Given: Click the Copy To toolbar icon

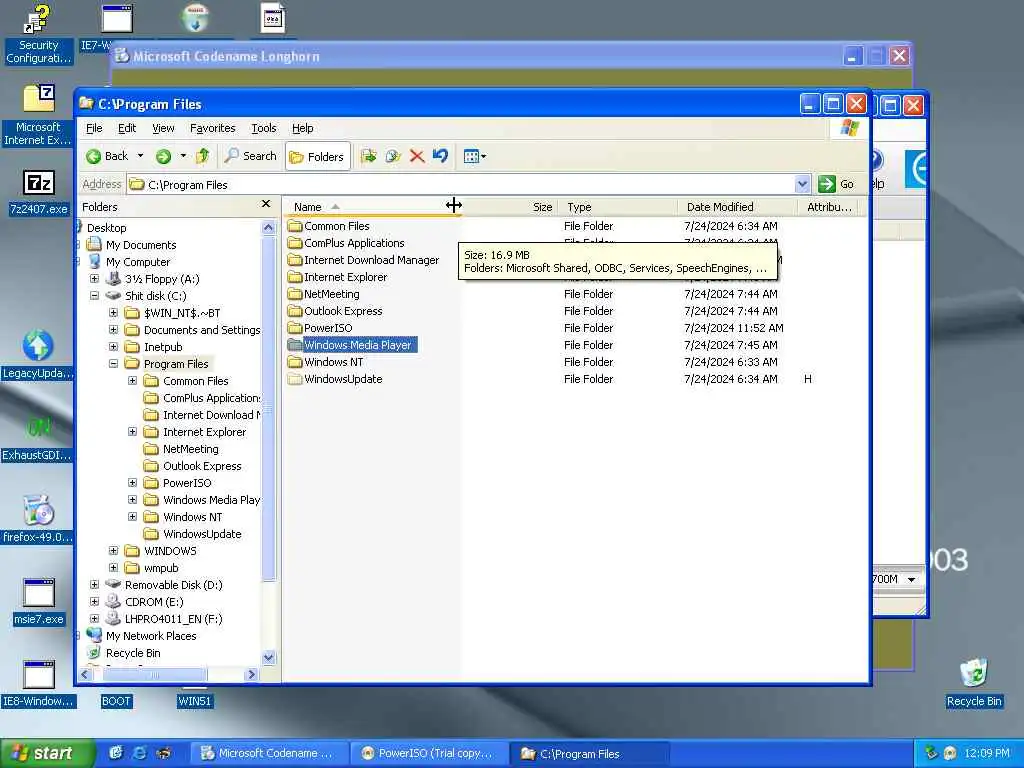Looking at the screenshot, I should [392, 156].
